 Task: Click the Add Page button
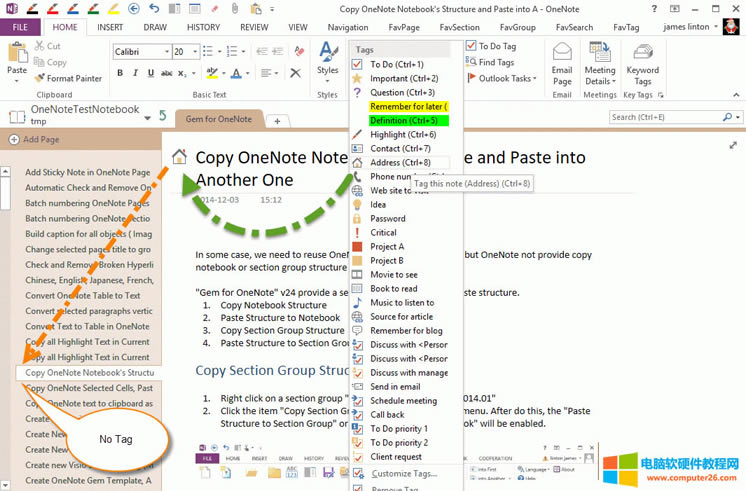[40, 140]
